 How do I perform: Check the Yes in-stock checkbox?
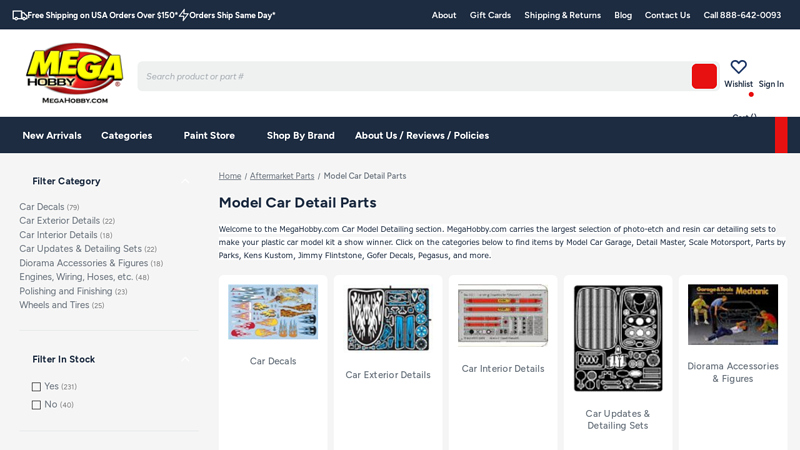coord(36,387)
